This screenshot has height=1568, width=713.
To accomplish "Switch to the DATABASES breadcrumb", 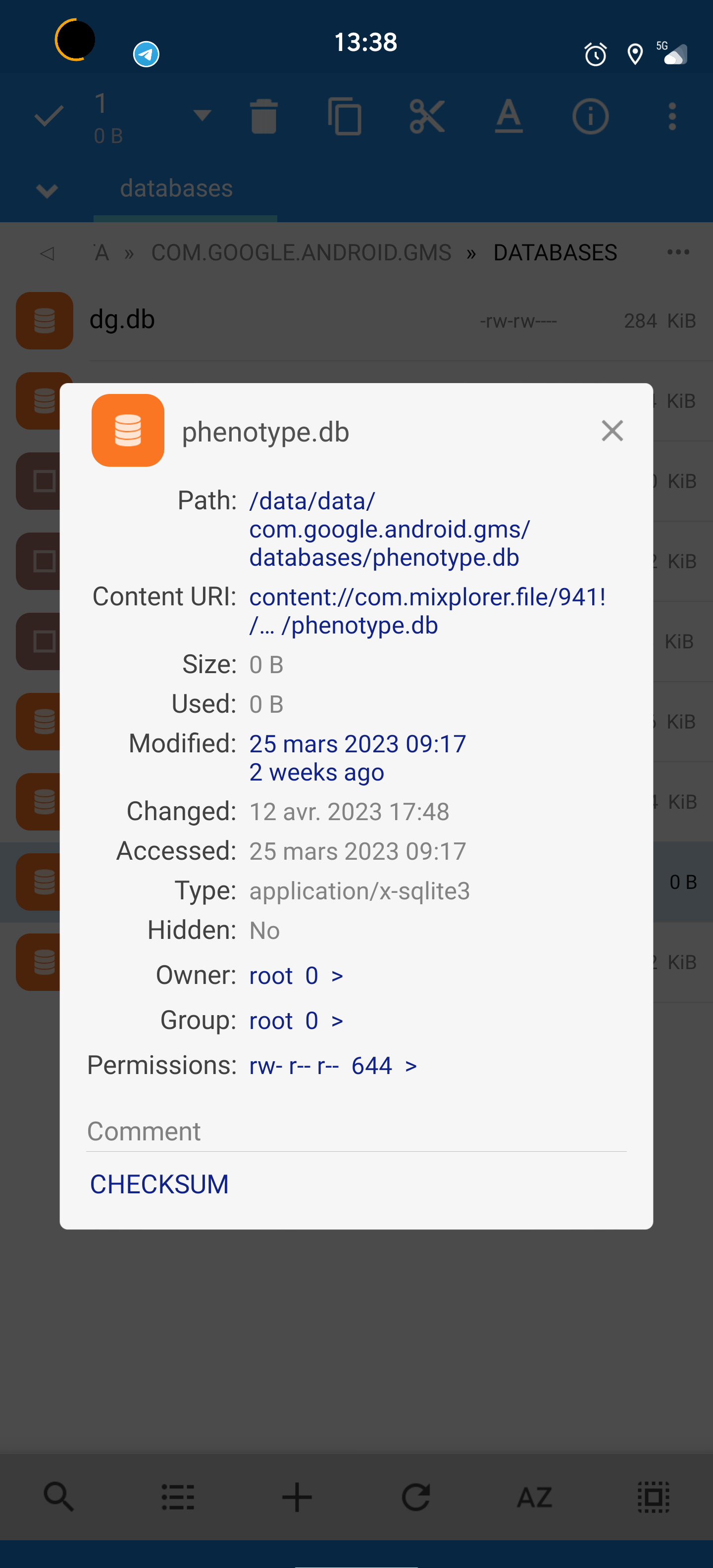I will click(x=555, y=251).
